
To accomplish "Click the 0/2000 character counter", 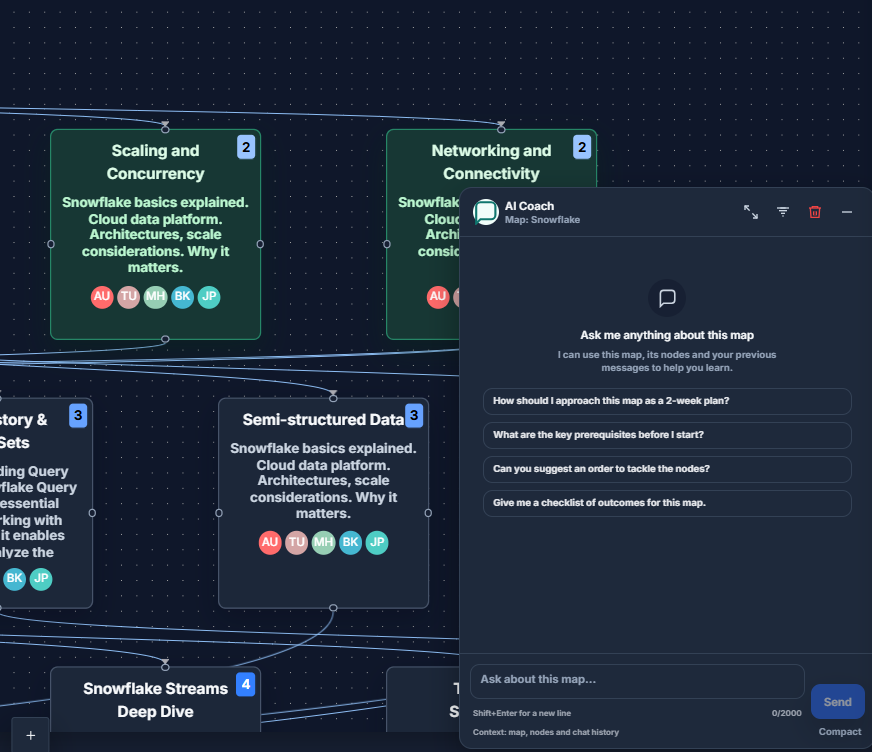I will [x=786, y=713].
